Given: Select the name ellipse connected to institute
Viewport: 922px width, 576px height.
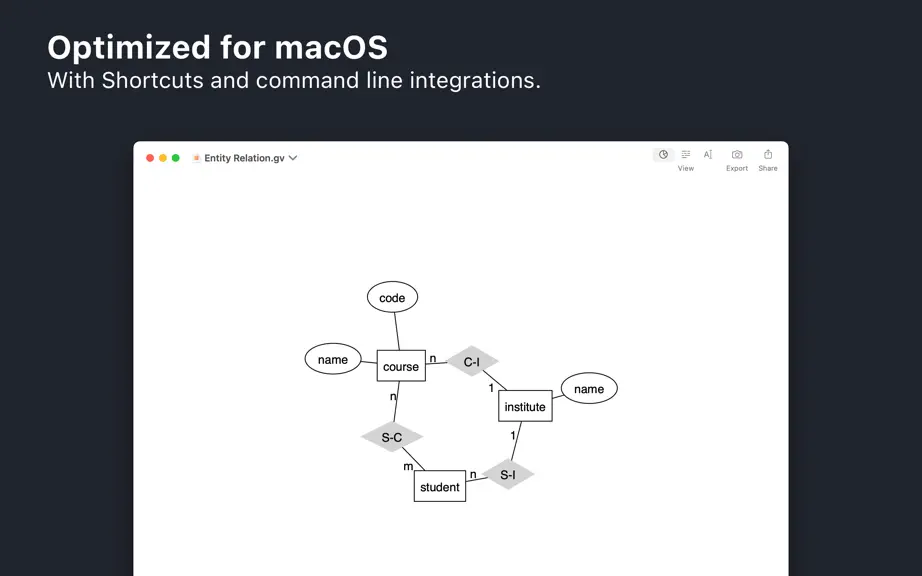Looking at the screenshot, I should (x=589, y=389).
